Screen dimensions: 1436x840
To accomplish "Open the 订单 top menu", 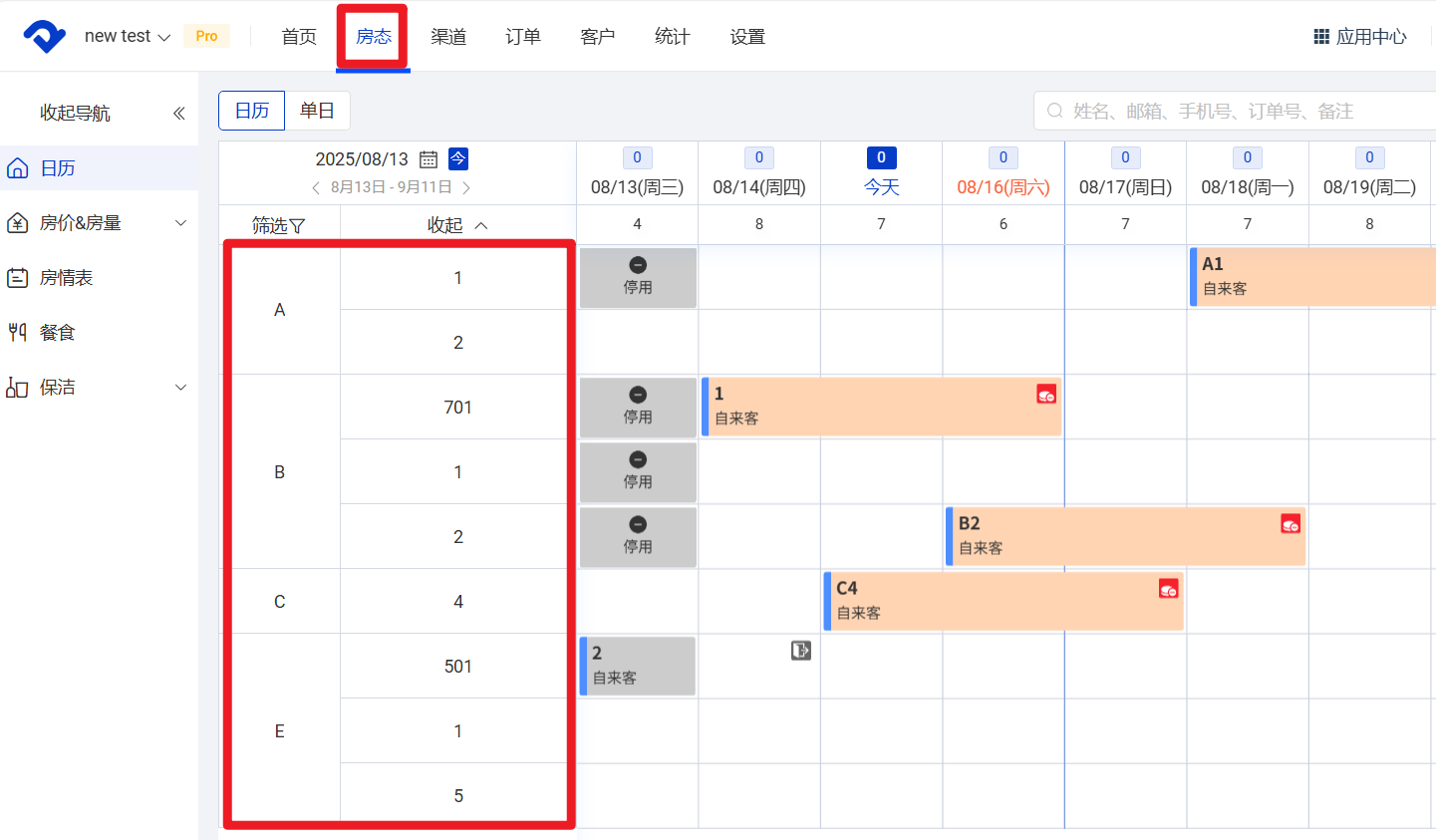I will pyautogui.click(x=523, y=37).
